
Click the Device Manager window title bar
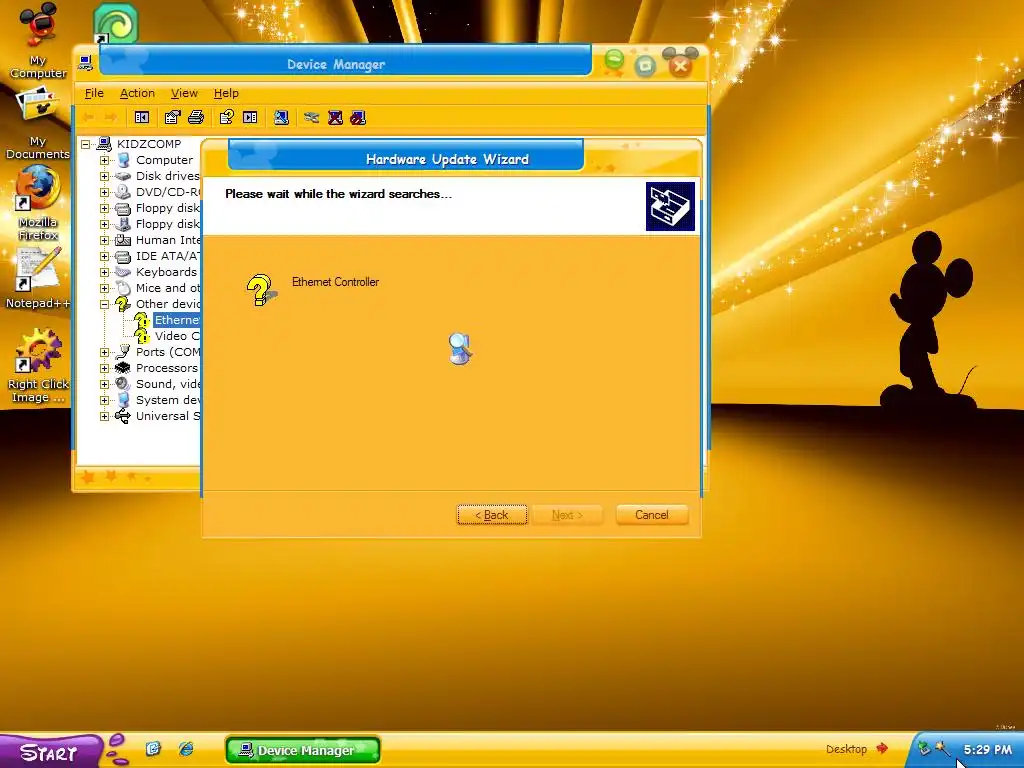click(345, 61)
